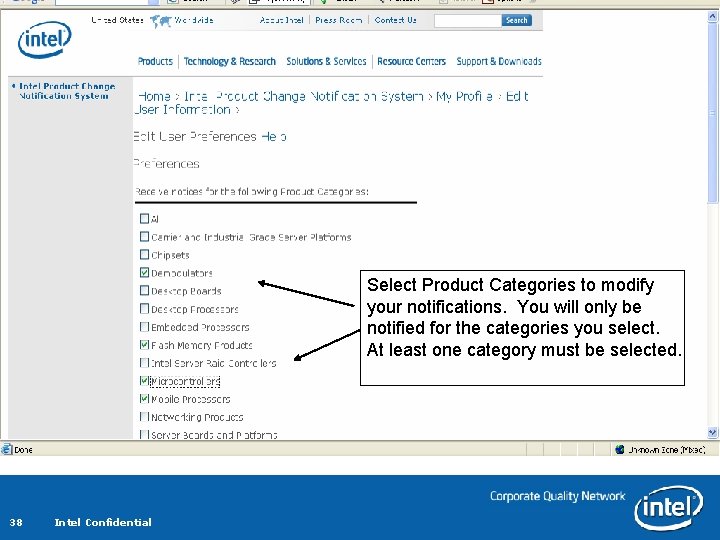
Task: Open My Profile breadcrumb link
Action: pyautogui.click(x=464, y=96)
